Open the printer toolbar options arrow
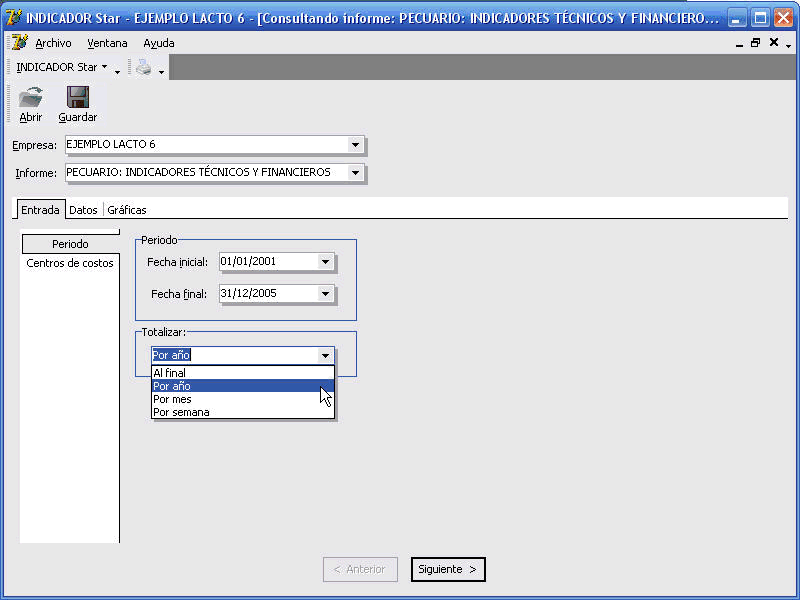This screenshot has height=600, width=800. point(161,72)
